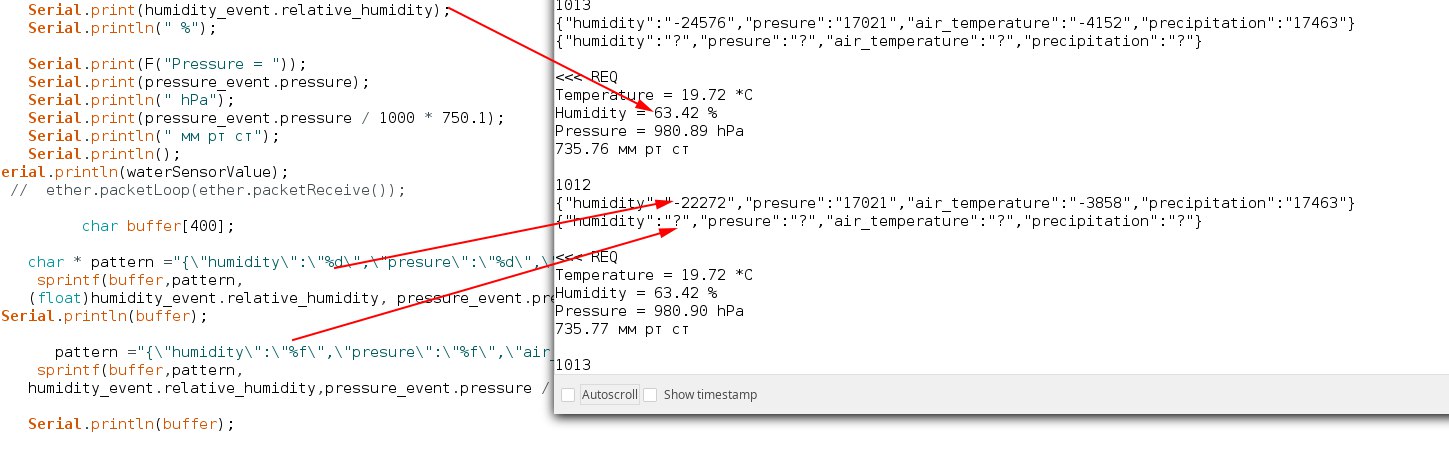Click code line 'char buffer[400];'
This screenshot has height=468, width=1449.
[x=158, y=226]
